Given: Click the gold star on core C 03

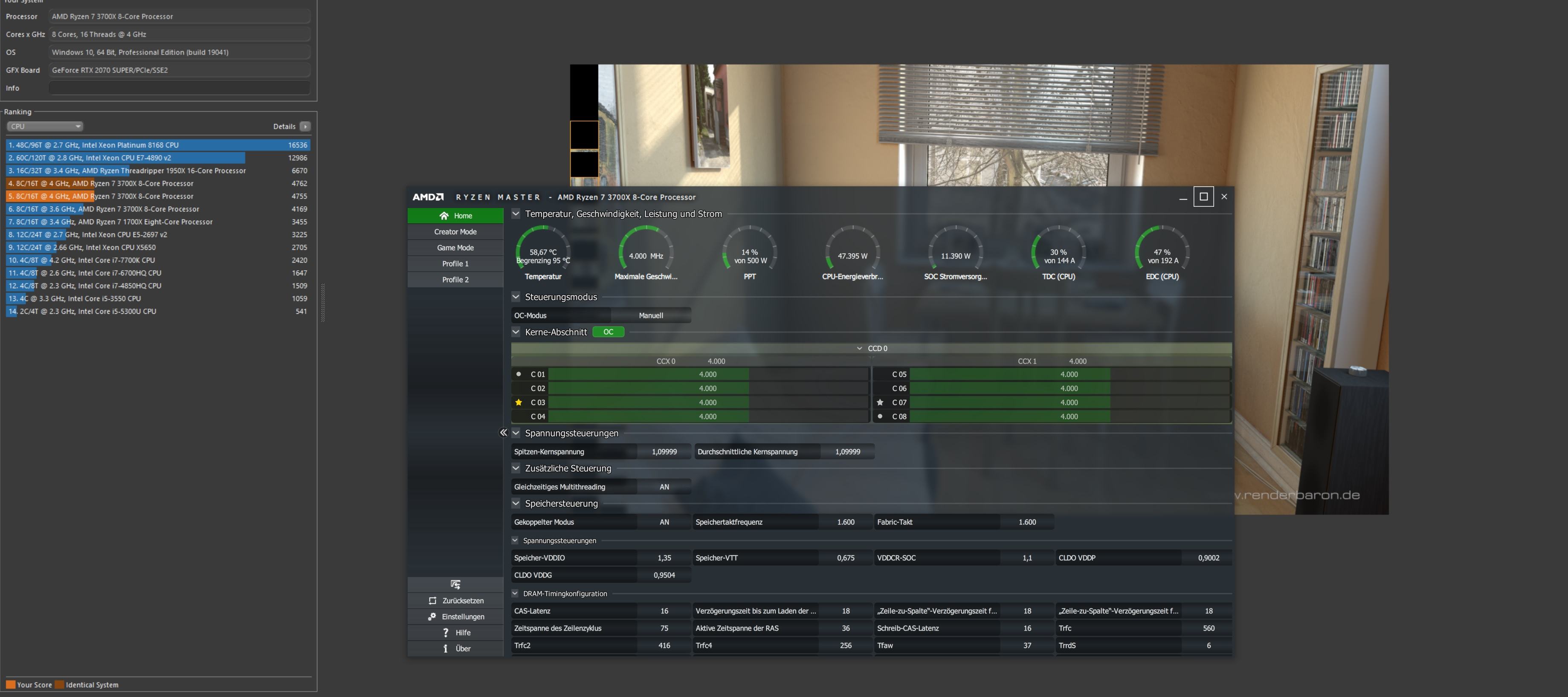Looking at the screenshot, I should [x=519, y=402].
